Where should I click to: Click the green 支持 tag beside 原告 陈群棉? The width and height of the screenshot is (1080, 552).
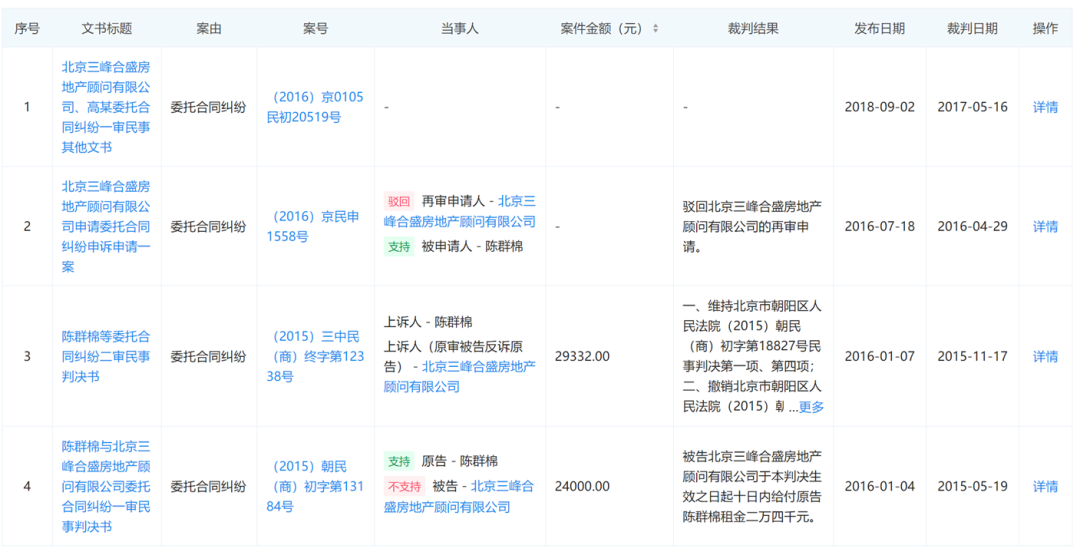399,461
